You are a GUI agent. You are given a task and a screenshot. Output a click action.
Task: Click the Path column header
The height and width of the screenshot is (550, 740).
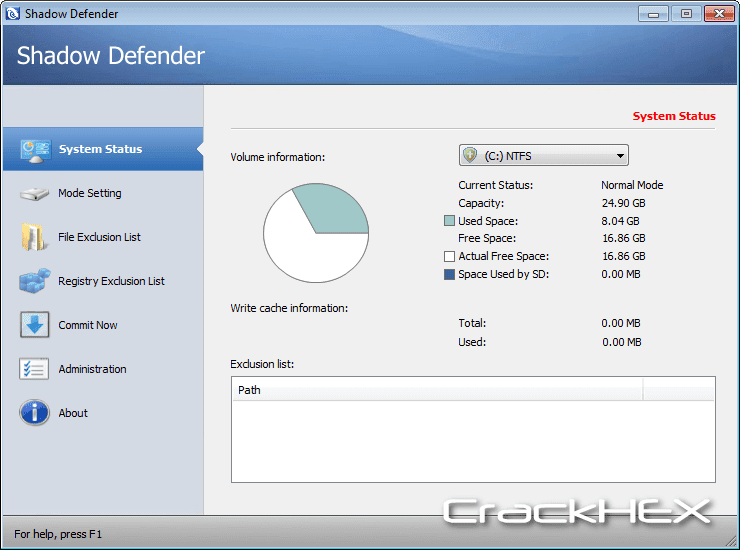[x=437, y=390]
